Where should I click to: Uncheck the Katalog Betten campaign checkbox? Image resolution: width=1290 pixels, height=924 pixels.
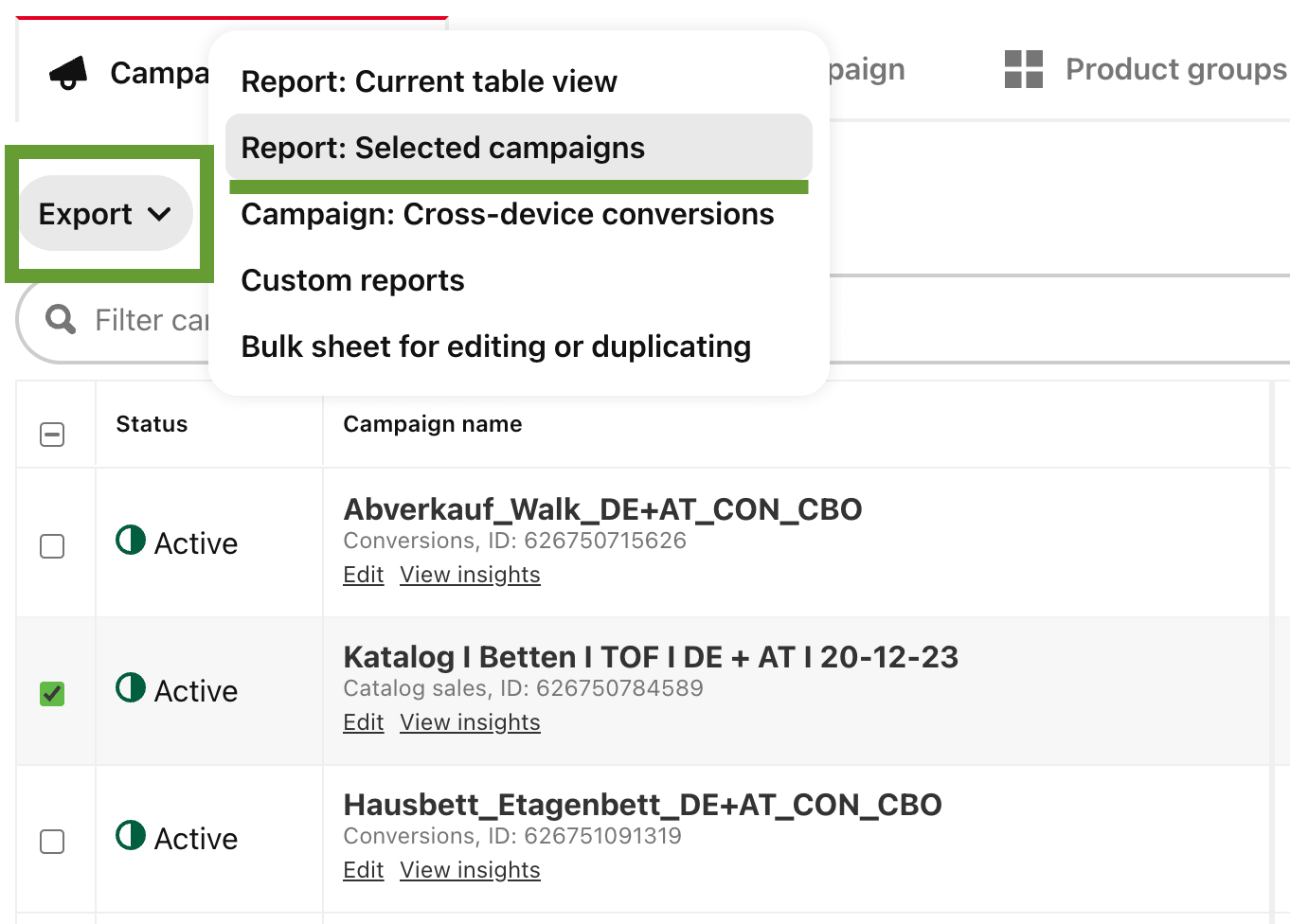click(52, 694)
